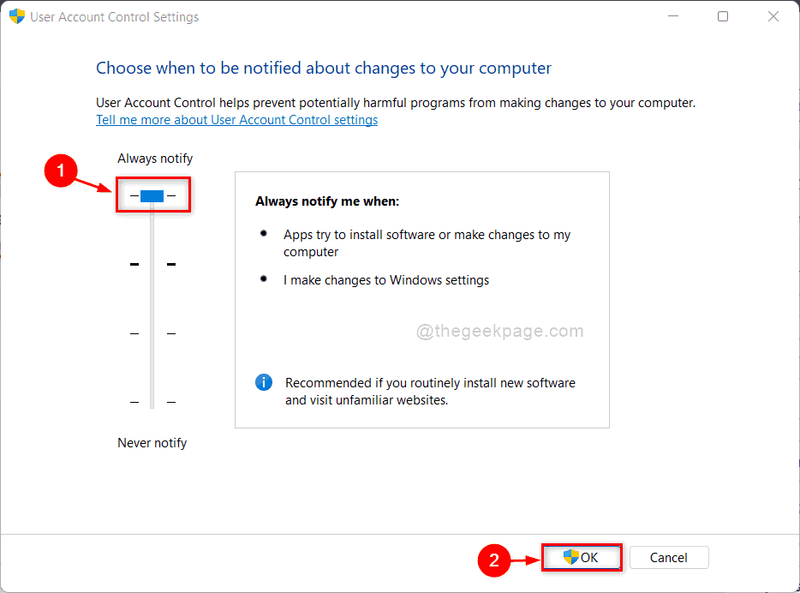Set slider to second notch below Always notify
800x593 pixels.
pyautogui.click(x=152, y=264)
